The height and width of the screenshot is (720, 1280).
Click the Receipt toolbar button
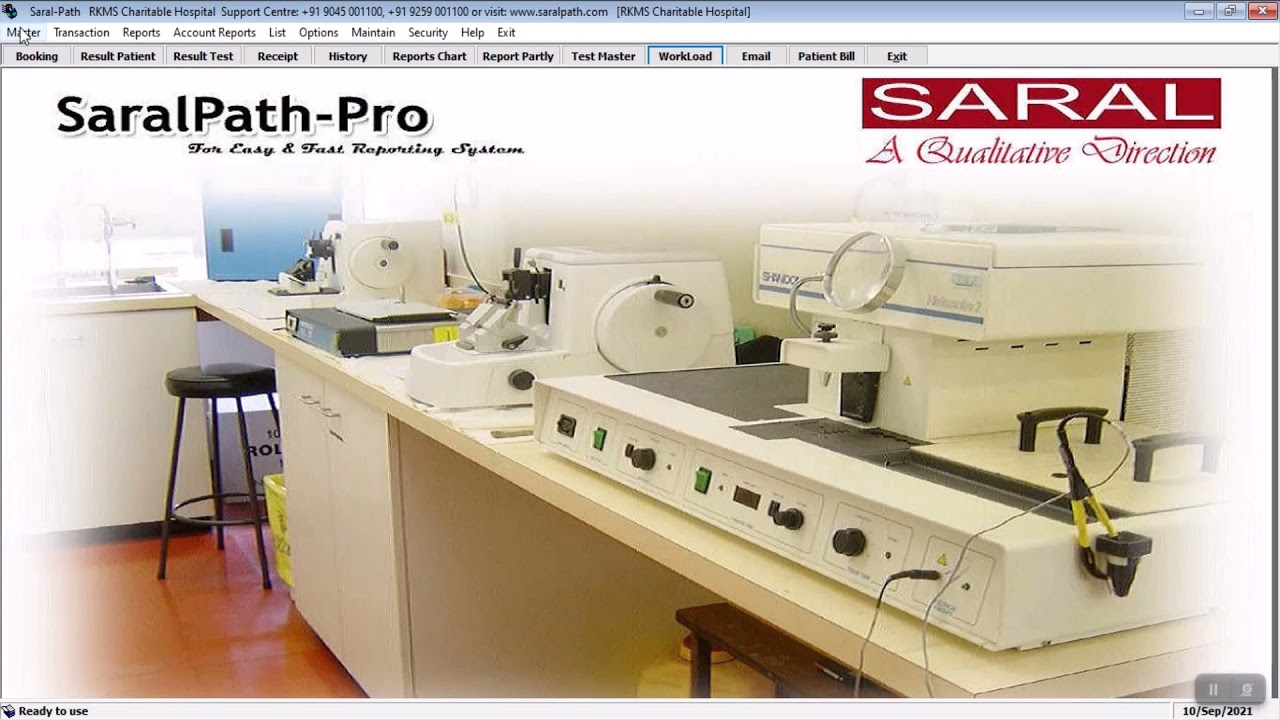[x=278, y=56]
